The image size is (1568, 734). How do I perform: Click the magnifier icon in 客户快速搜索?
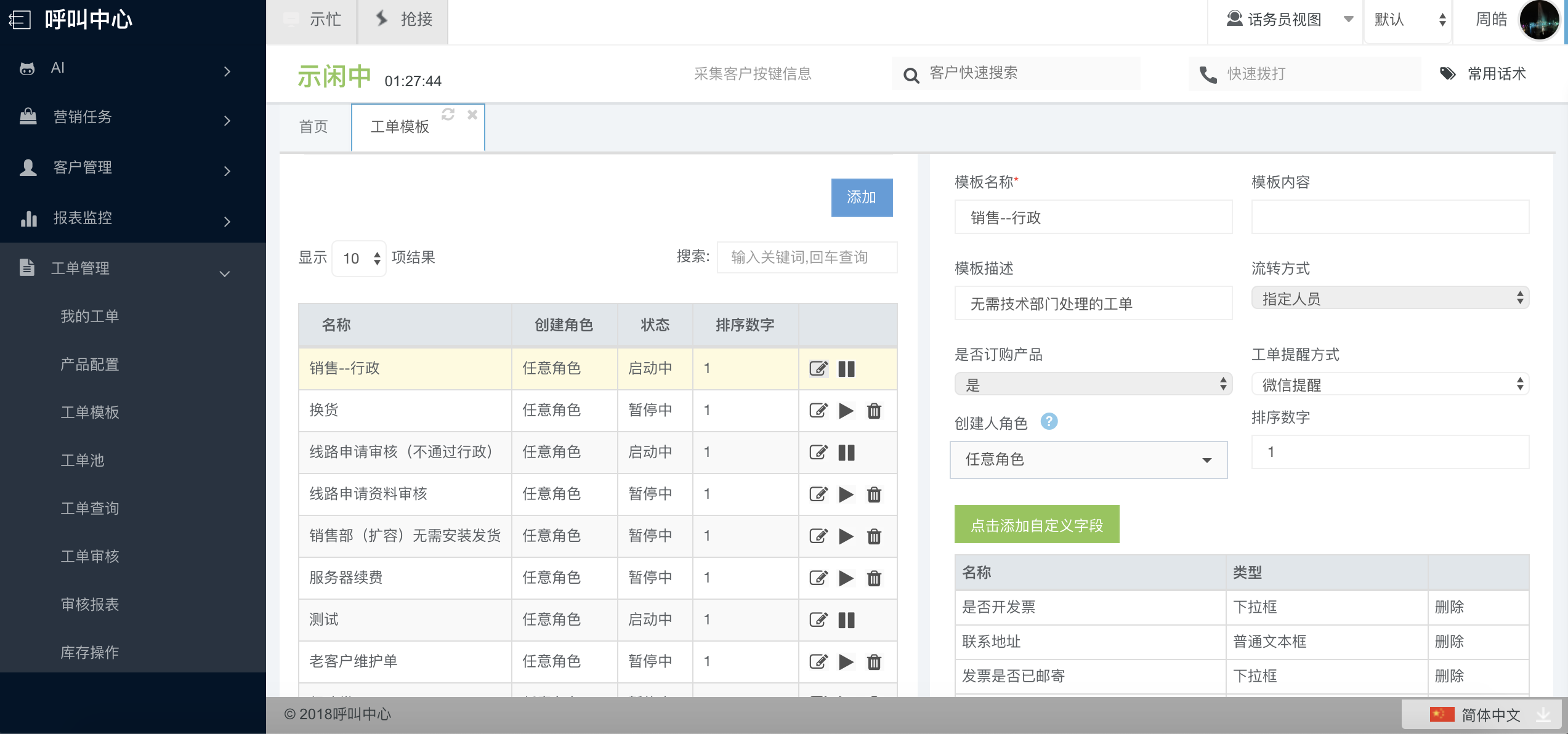(911, 75)
